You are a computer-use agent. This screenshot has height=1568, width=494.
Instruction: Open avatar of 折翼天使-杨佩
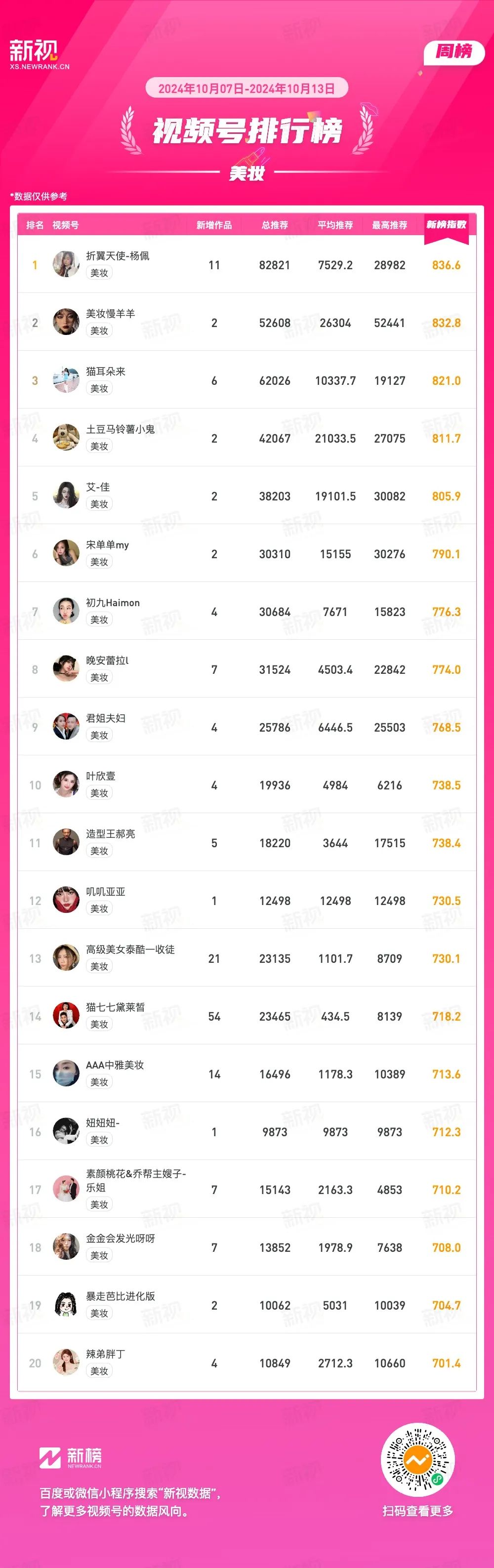click(x=66, y=264)
